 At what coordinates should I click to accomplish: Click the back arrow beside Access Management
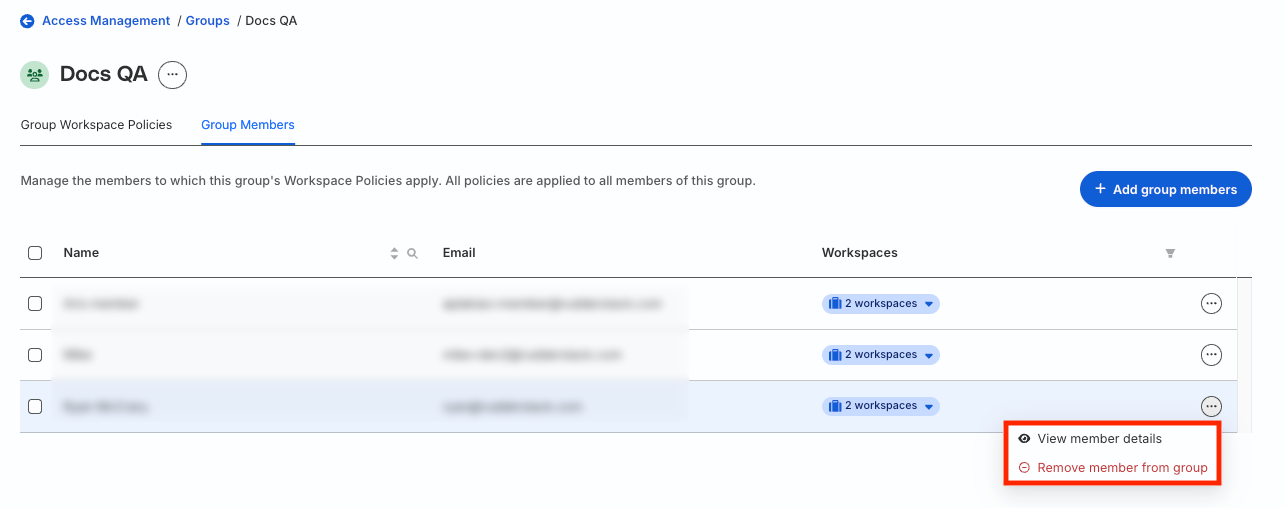tap(27, 21)
